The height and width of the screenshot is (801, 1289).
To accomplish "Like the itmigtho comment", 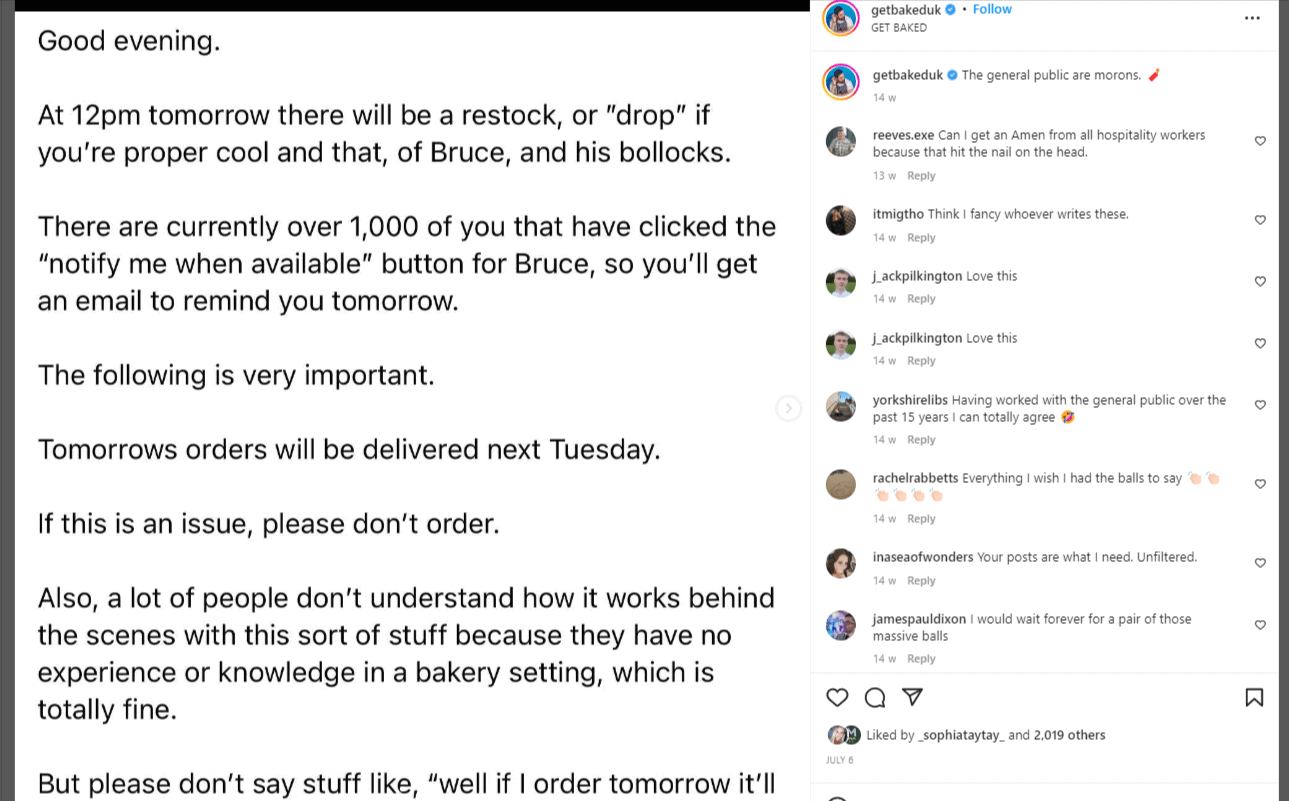I will click(x=1260, y=220).
